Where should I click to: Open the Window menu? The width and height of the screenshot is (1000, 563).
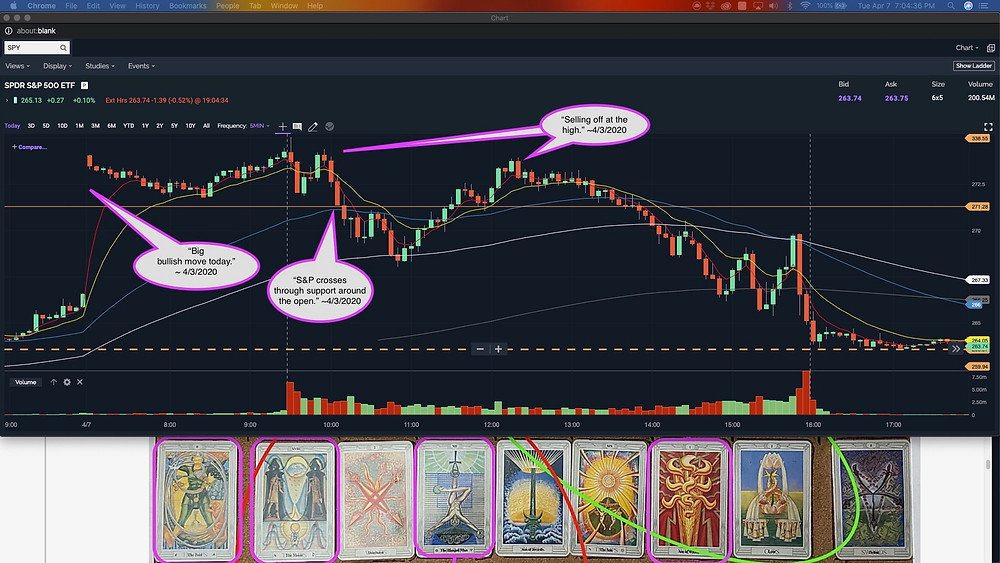click(284, 6)
